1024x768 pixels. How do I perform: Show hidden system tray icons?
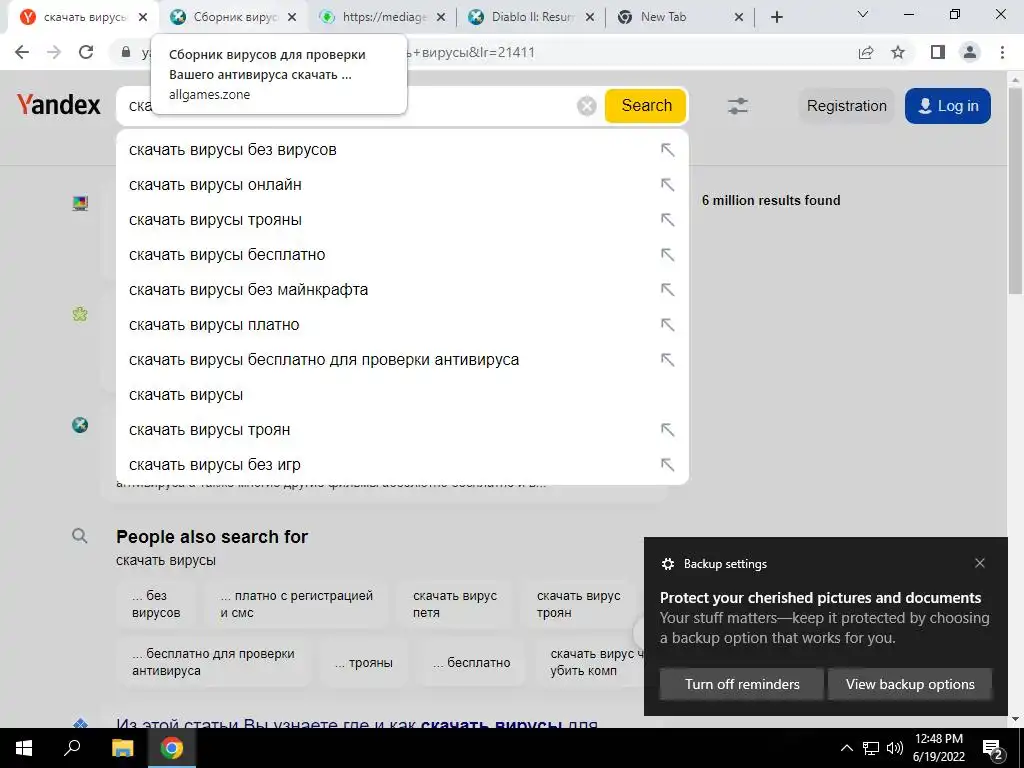846,748
